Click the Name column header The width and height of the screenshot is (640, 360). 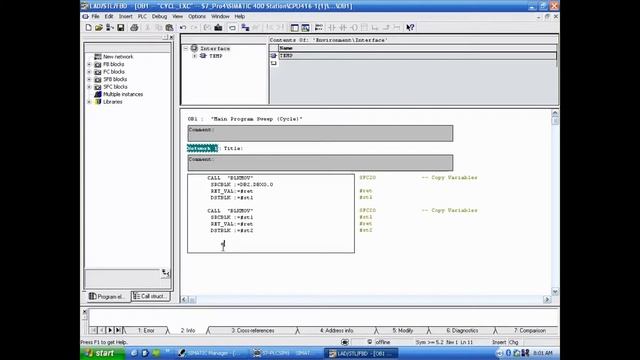pos(417,48)
